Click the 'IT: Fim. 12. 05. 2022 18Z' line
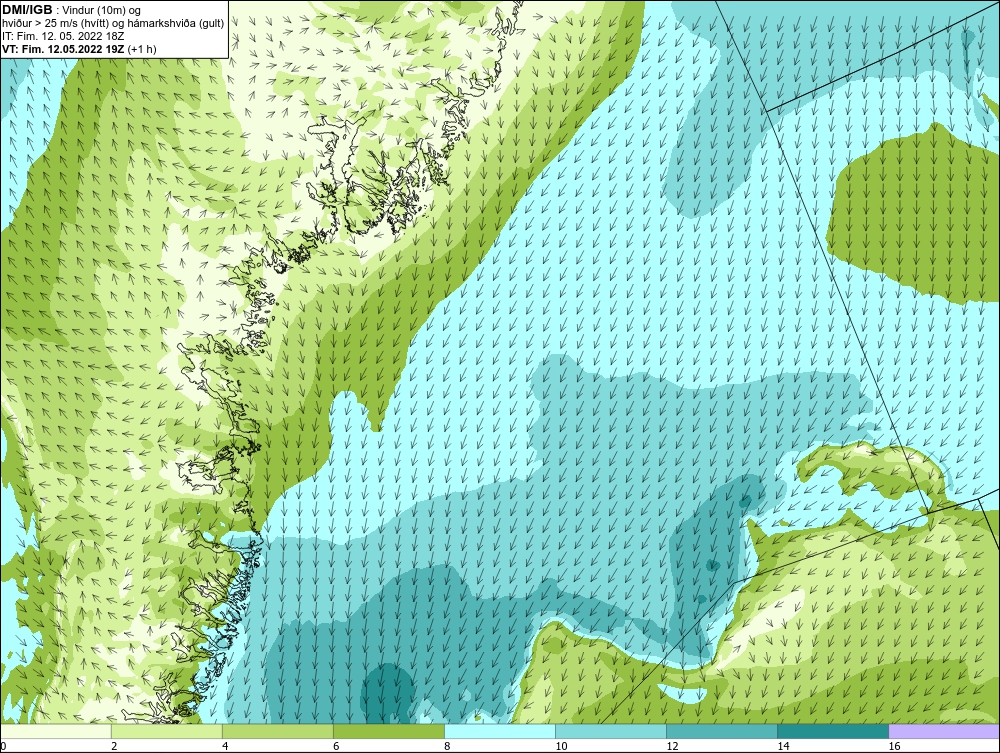The width and height of the screenshot is (1000, 753). (x=63, y=36)
